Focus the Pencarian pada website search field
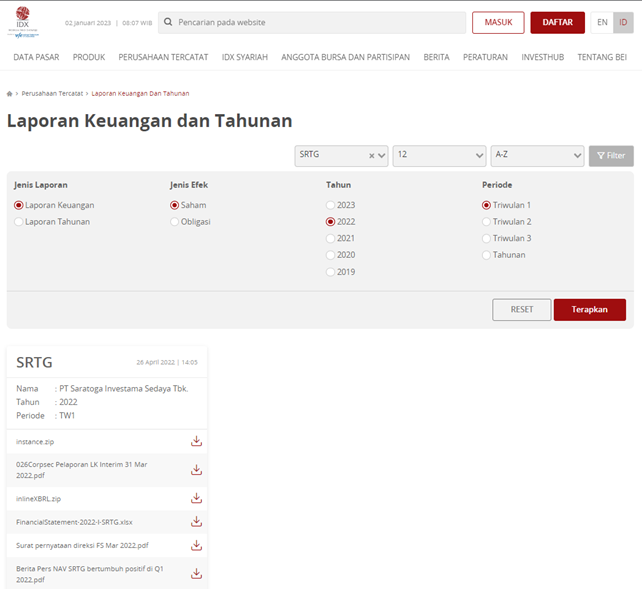 point(312,23)
